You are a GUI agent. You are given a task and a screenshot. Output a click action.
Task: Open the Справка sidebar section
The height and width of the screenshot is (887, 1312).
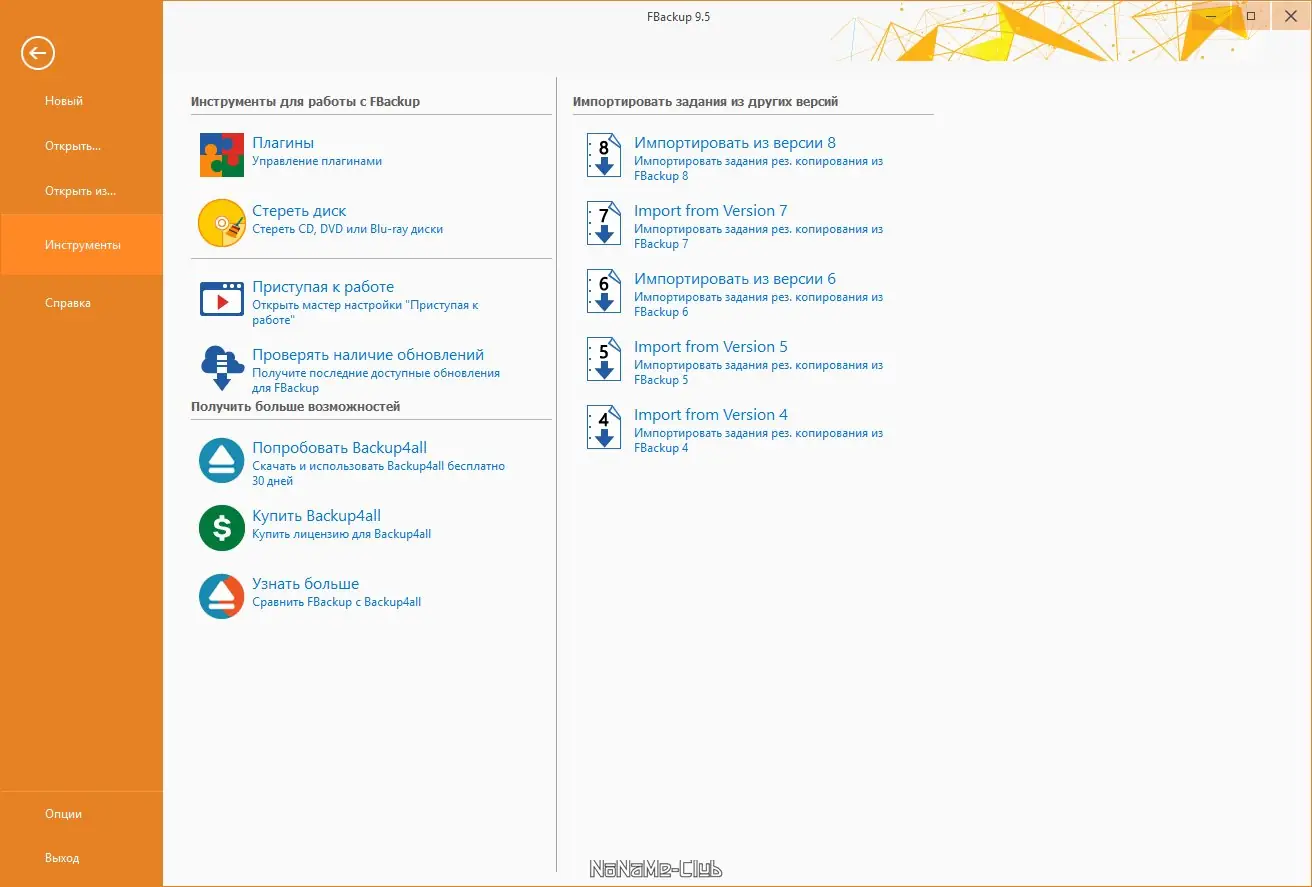tap(68, 303)
